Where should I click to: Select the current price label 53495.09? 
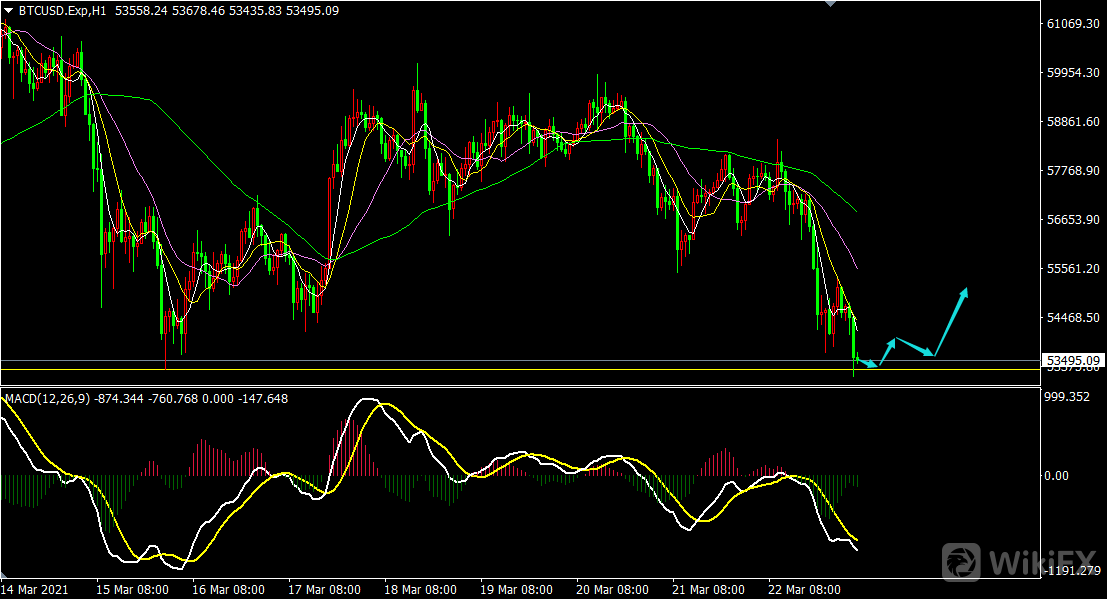point(1071,360)
